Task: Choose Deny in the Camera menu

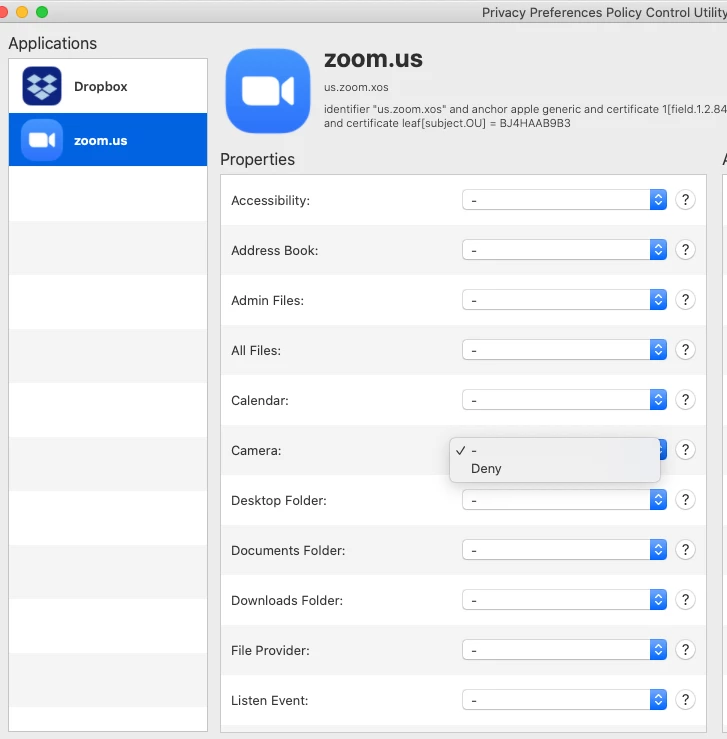Action: 555,468
